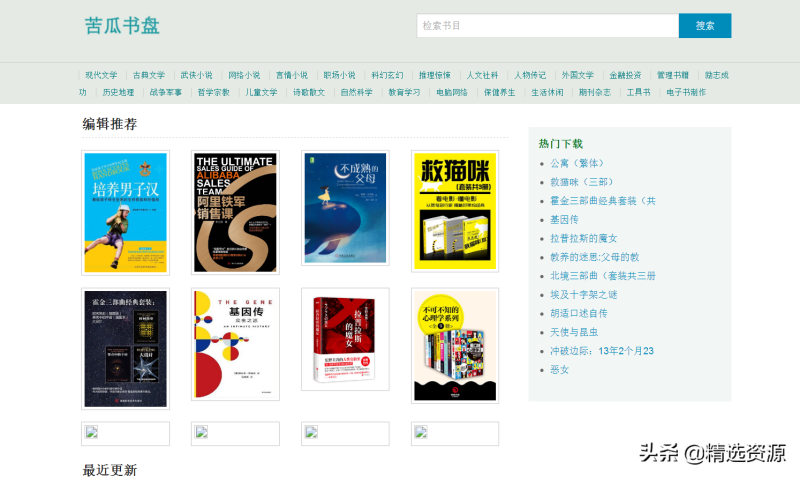The width and height of the screenshot is (800, 477).
Task: Select the 网络小说 category
Action: [244, 75]
